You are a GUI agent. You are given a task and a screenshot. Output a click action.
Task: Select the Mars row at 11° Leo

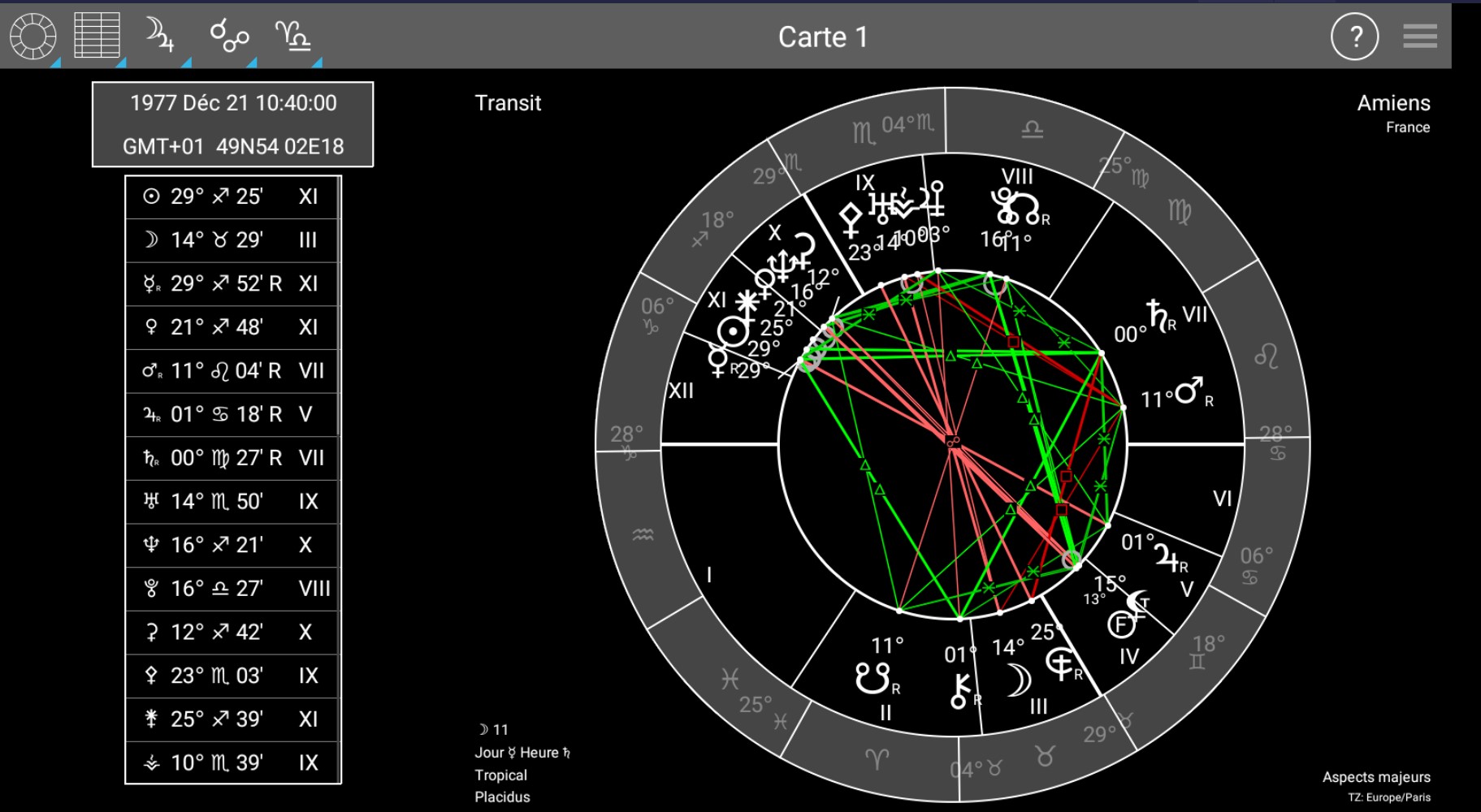pos(232,371)
